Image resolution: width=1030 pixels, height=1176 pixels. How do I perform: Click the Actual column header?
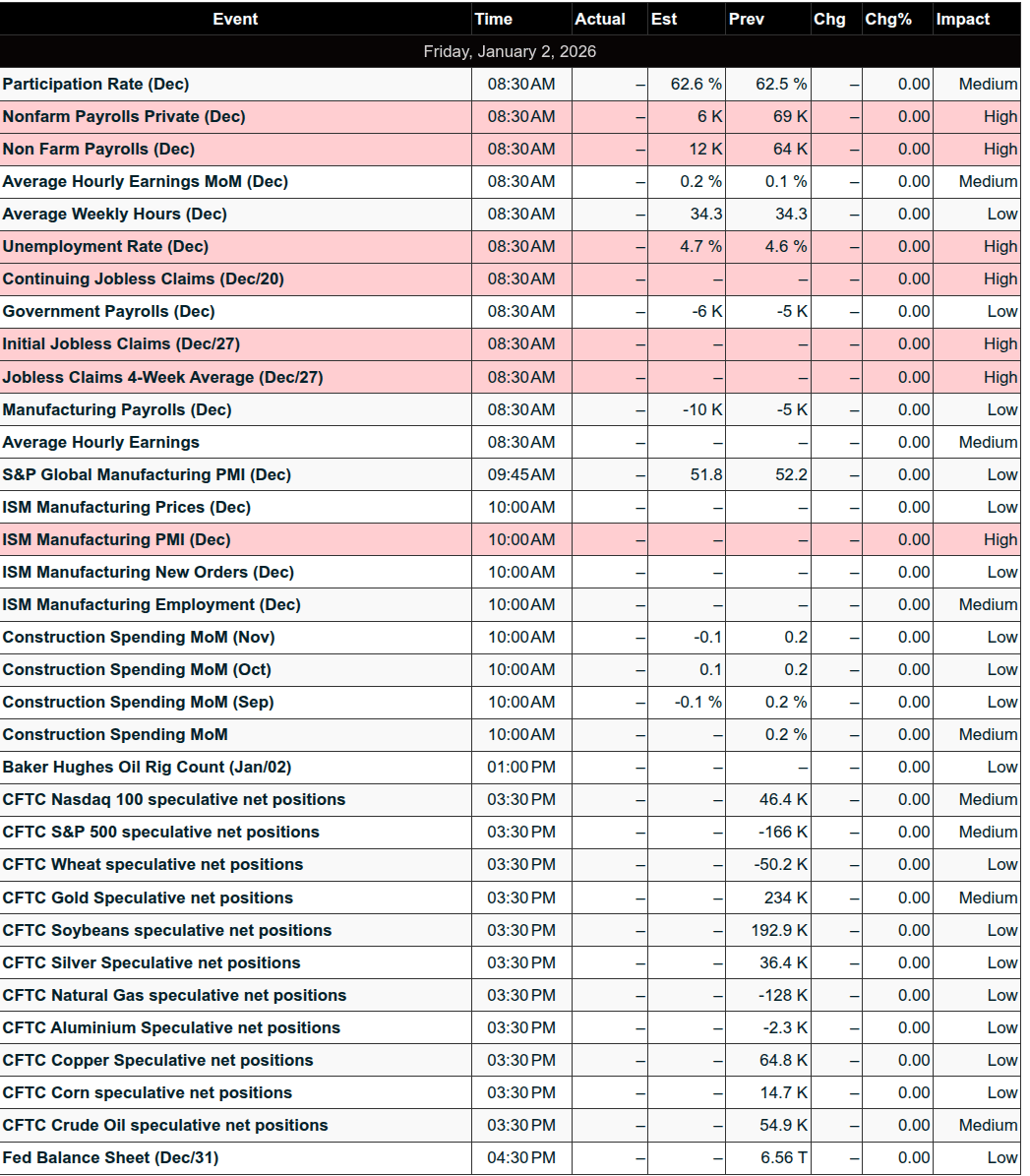click(x=600, y=19)
